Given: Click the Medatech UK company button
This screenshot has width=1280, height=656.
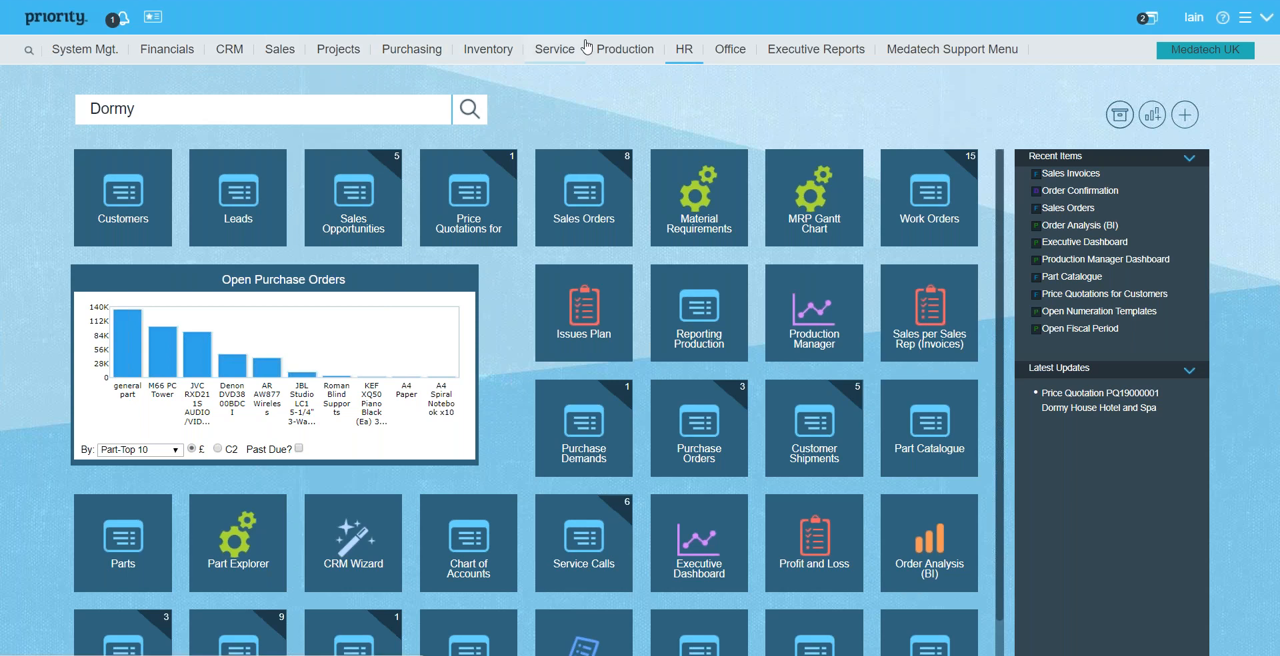Looking at the screenshot, I should 1205,50.
